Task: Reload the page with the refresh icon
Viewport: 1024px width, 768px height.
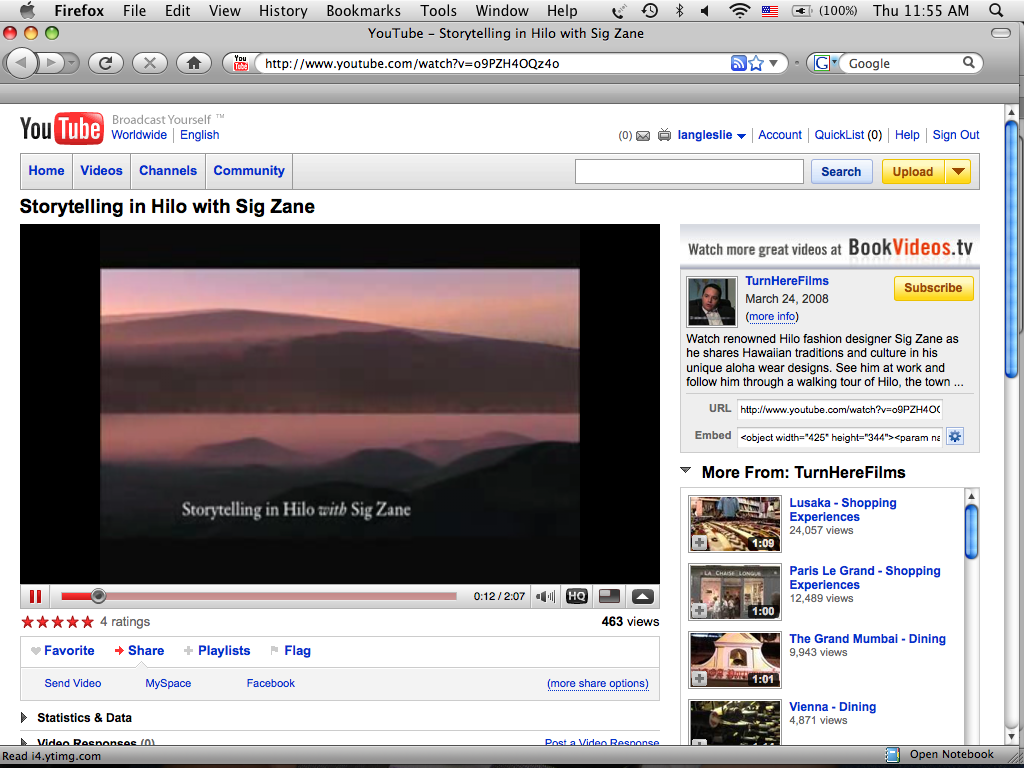Action: click(x=106, y=63)
